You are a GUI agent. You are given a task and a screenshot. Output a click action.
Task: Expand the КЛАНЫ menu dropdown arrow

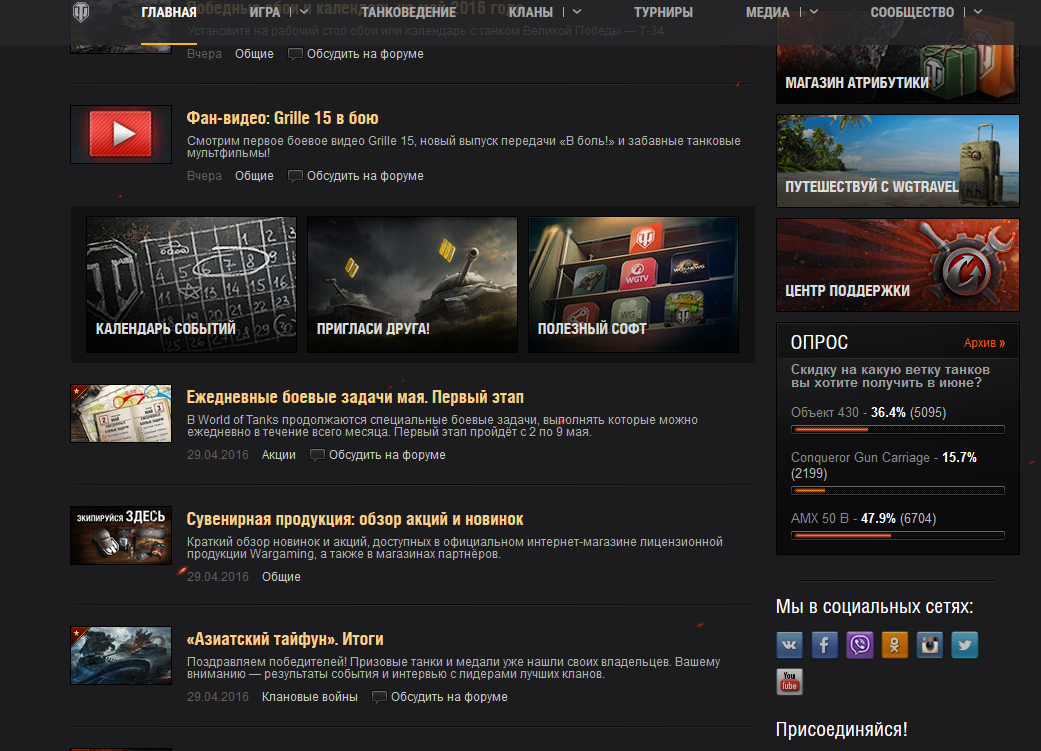(577, 12)
